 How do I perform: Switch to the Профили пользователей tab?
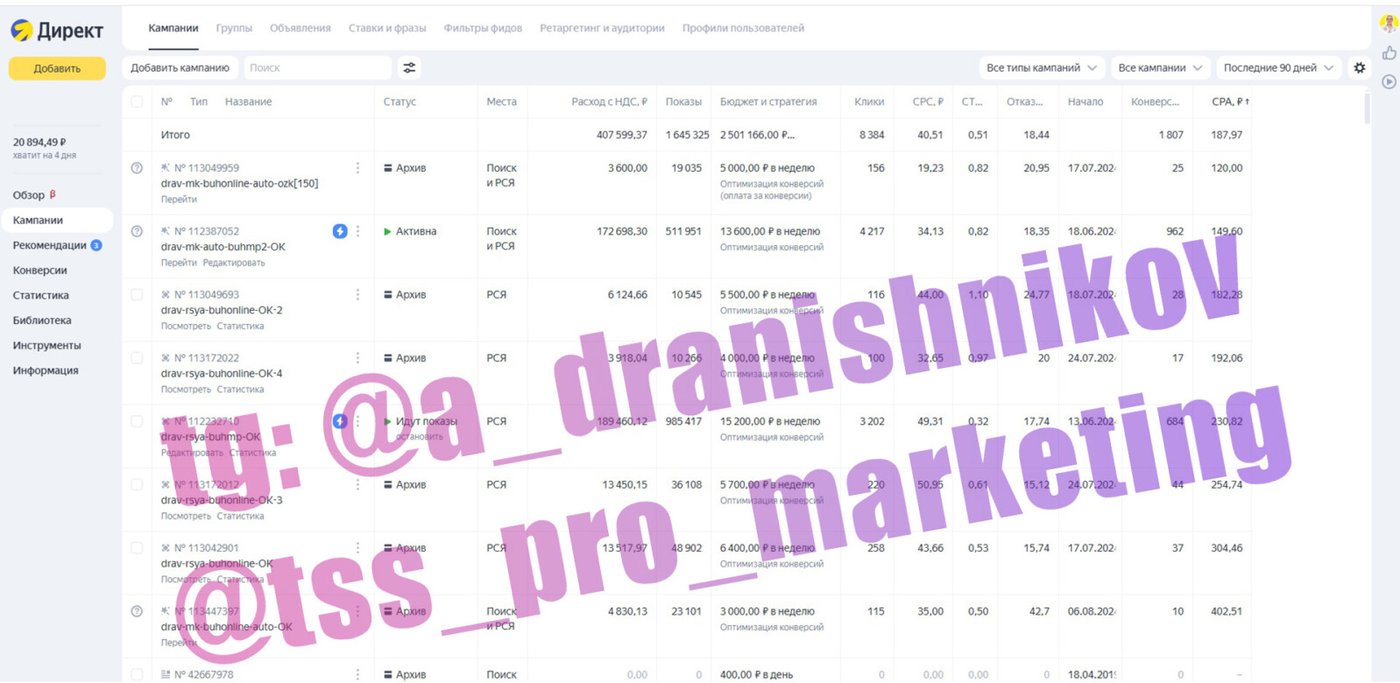tap(743, 28)
